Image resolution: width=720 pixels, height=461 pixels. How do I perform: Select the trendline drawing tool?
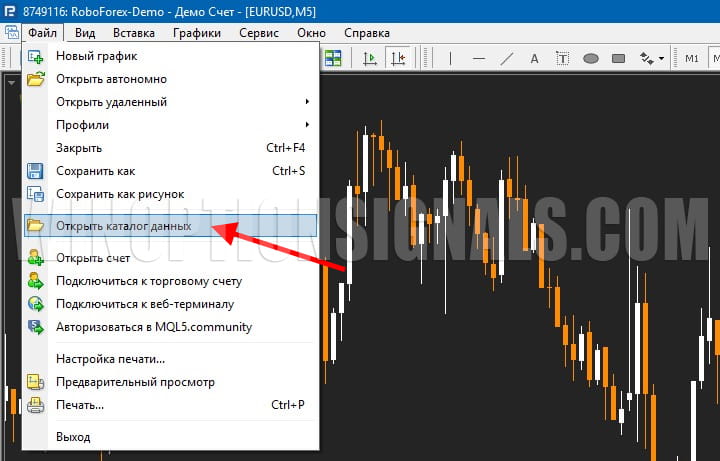(x=506, y=58)
